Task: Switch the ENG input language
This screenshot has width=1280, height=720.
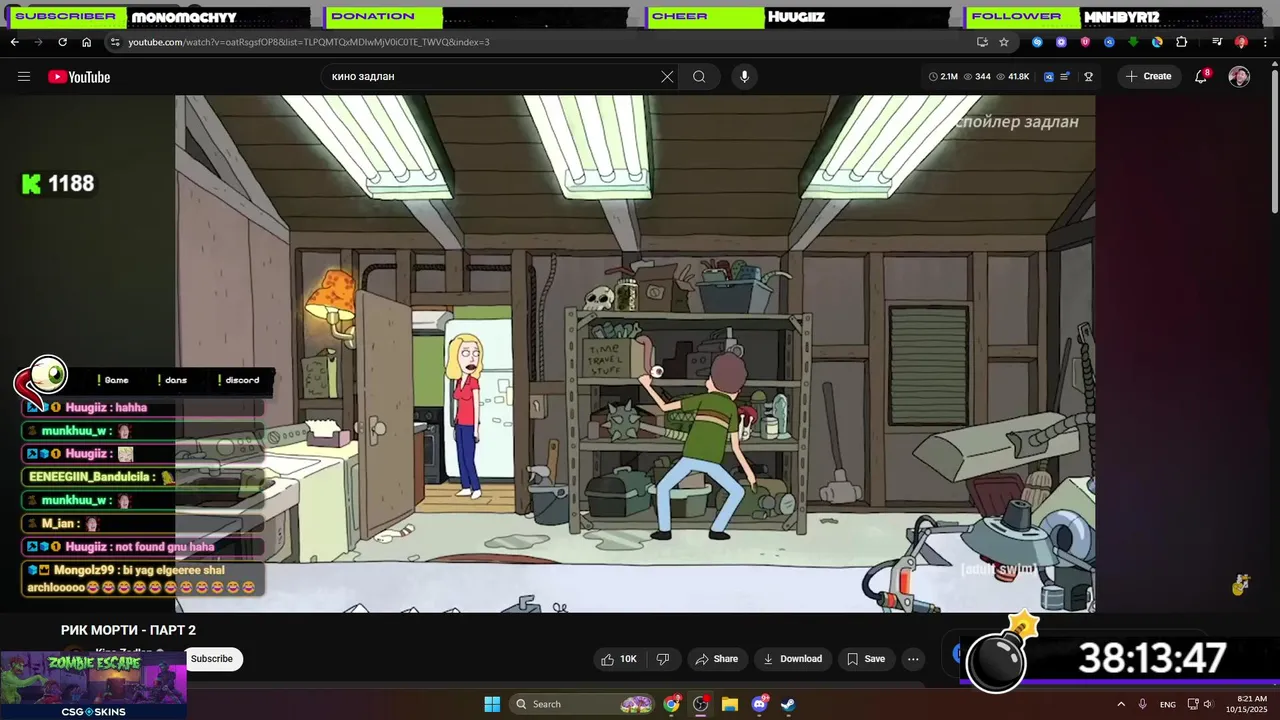Action: pos(1168,704)
